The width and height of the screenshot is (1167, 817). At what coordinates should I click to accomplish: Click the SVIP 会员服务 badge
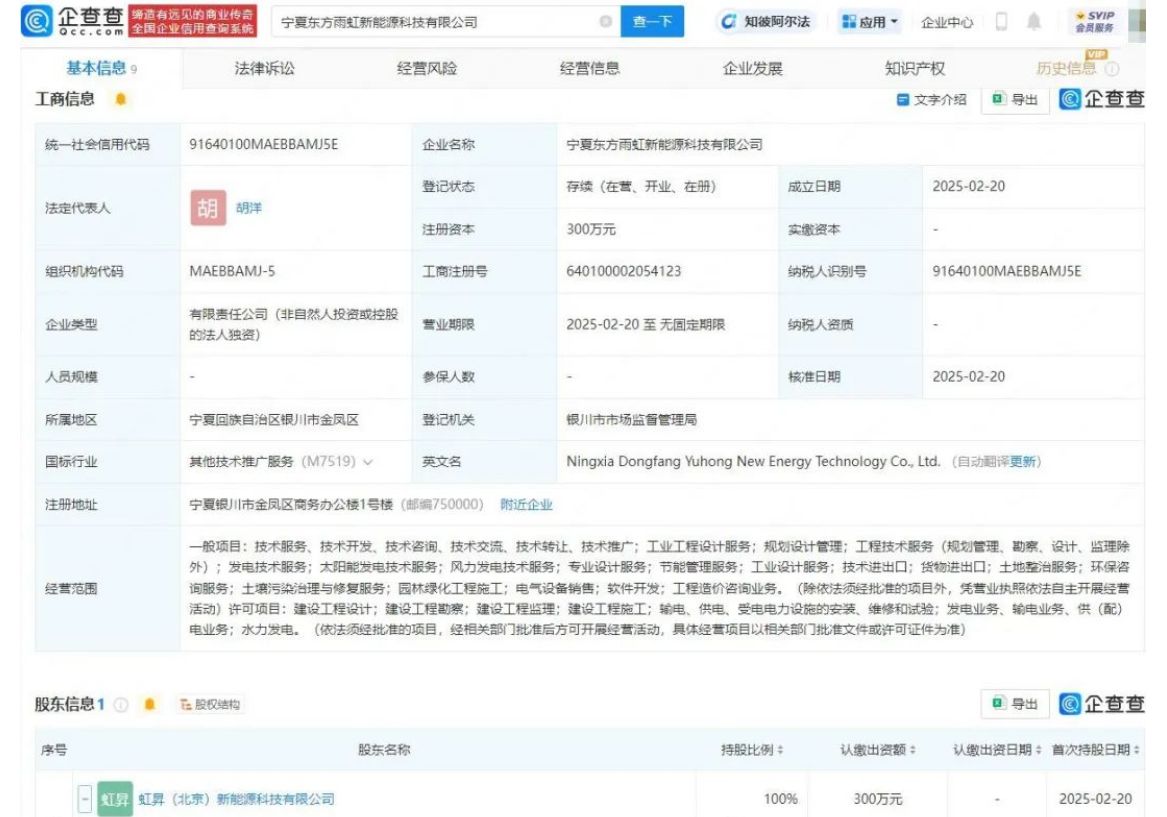1095,22
